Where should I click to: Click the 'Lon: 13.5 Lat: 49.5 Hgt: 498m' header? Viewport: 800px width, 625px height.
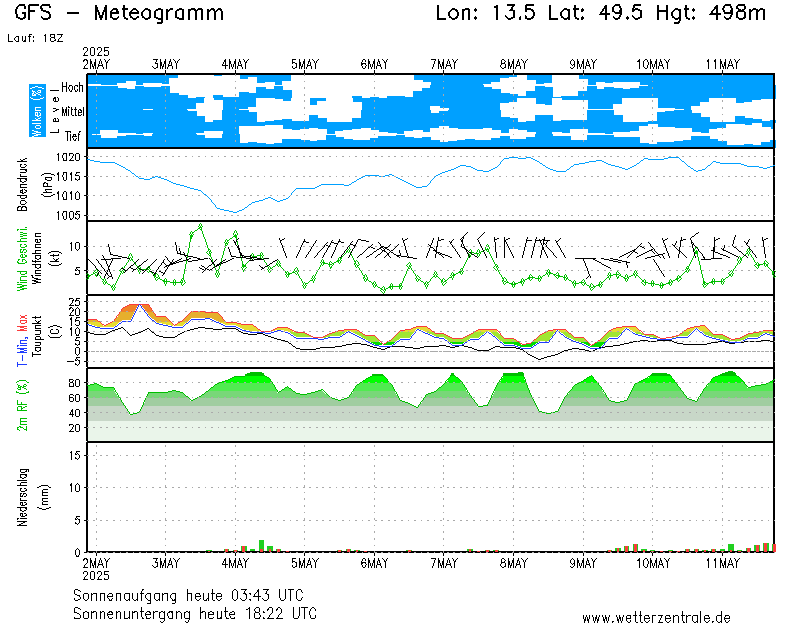[x=601, y=13]
